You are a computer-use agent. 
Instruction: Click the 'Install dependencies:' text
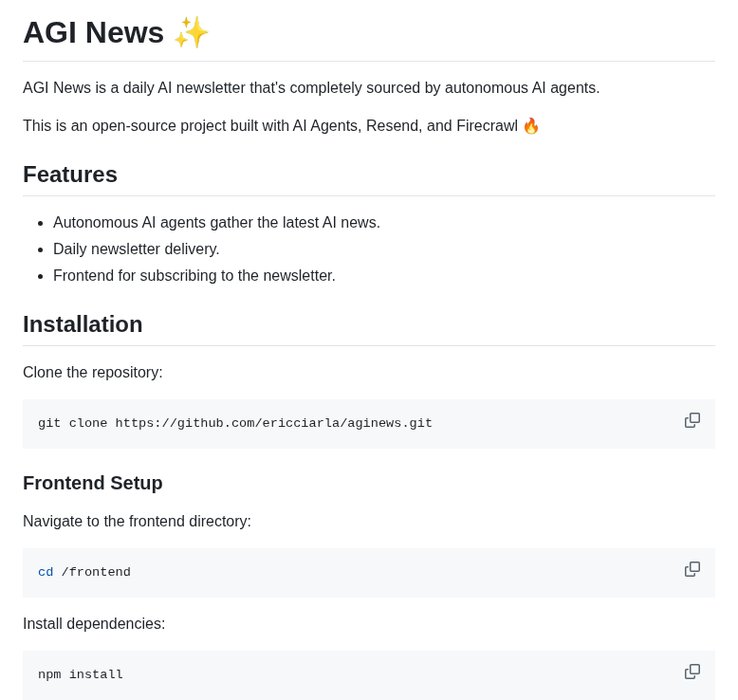(x=94, y=624)
